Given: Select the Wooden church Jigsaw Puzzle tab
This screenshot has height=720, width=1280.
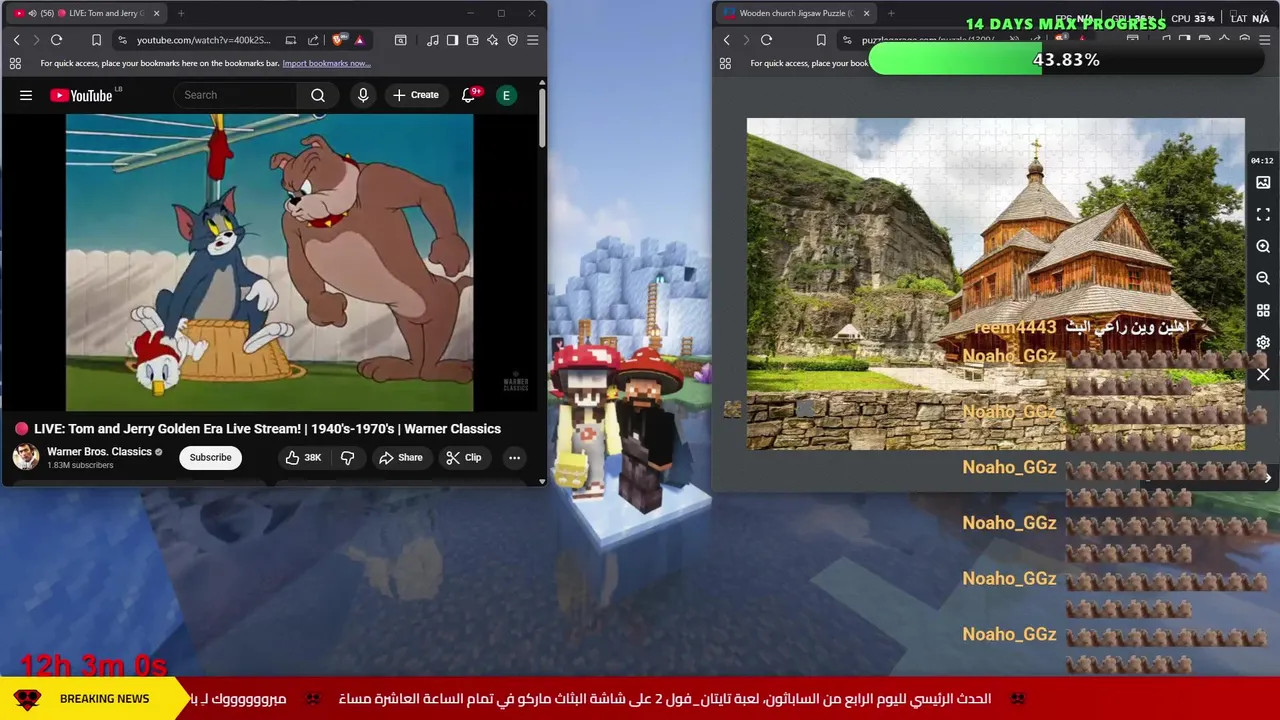Looking at the screenshot, I should [x=795, y=13].
